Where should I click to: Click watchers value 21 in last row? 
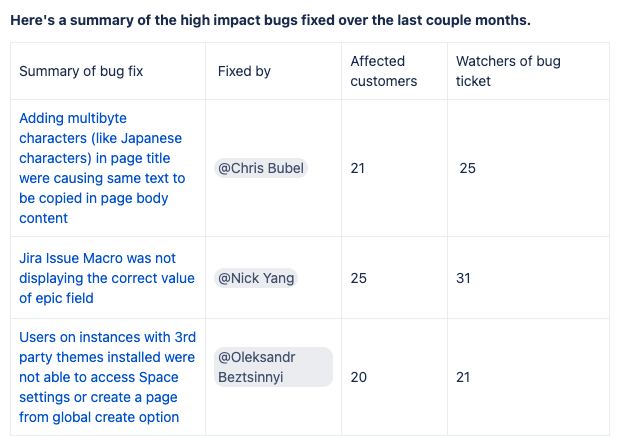464,377
